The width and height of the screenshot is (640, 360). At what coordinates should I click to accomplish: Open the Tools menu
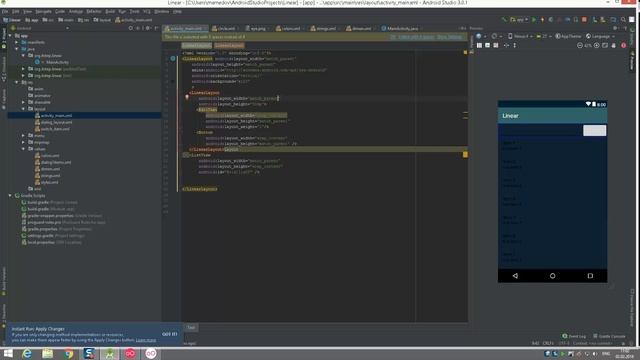[134, 11]
